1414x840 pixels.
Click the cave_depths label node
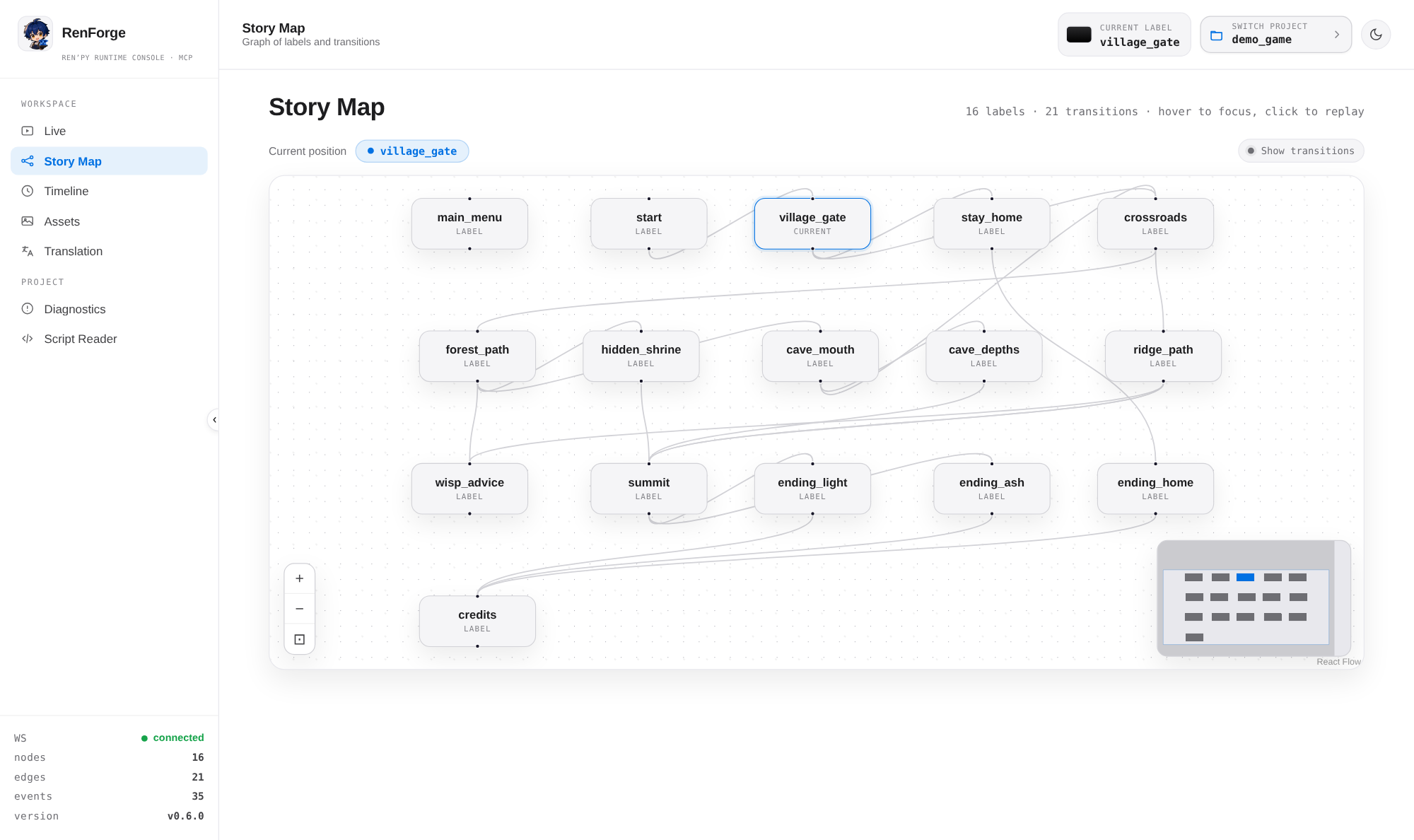click(x=984, y=356)
